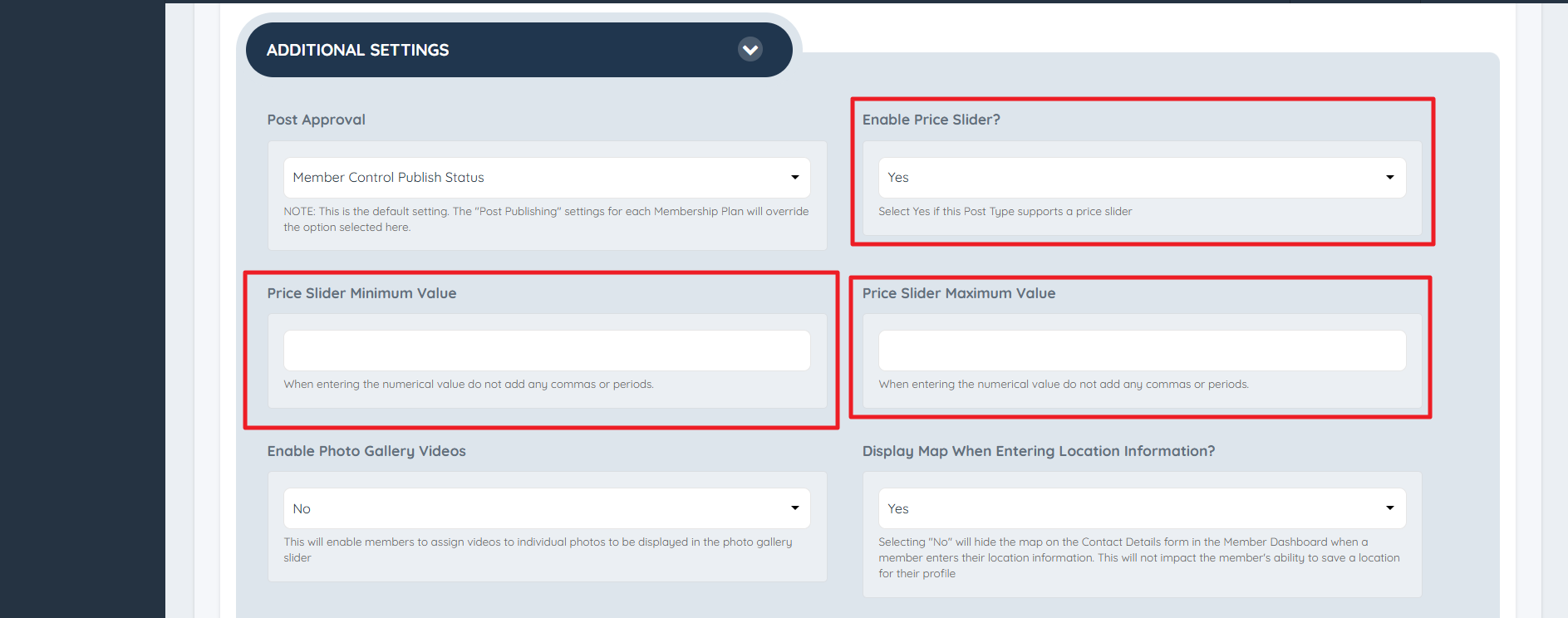
Task: Click 'Select Yes if this Post Type' hint
Action: tap(1005, 212)
